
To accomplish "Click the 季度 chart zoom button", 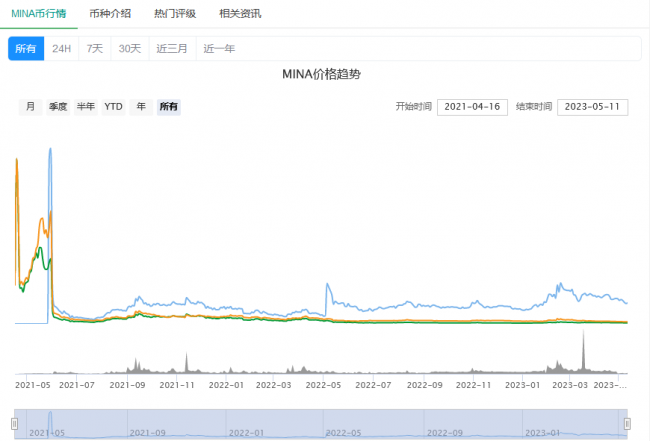I will (58, 107).
